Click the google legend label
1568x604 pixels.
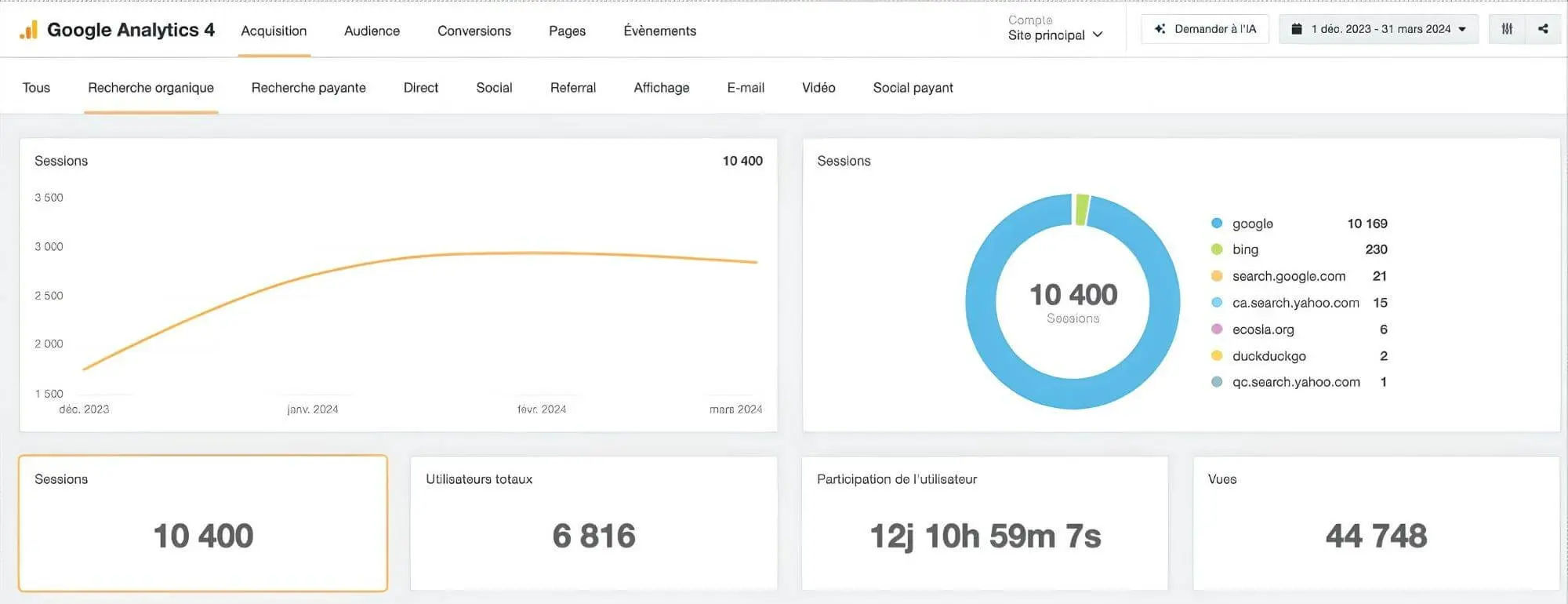pyautogui.click(x=1252, y=224)
